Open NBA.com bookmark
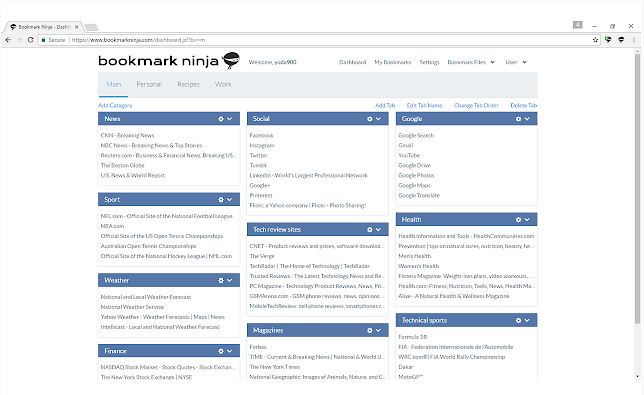 click(x=112, y=226)
